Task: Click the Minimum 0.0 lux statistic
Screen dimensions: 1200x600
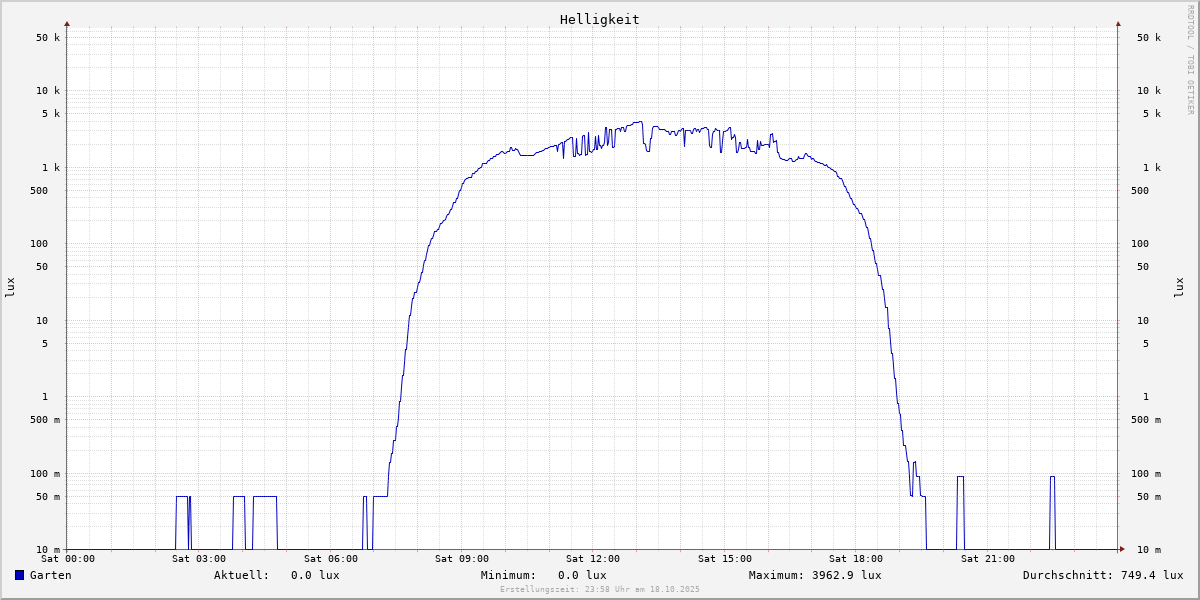Action: (543, 575)
